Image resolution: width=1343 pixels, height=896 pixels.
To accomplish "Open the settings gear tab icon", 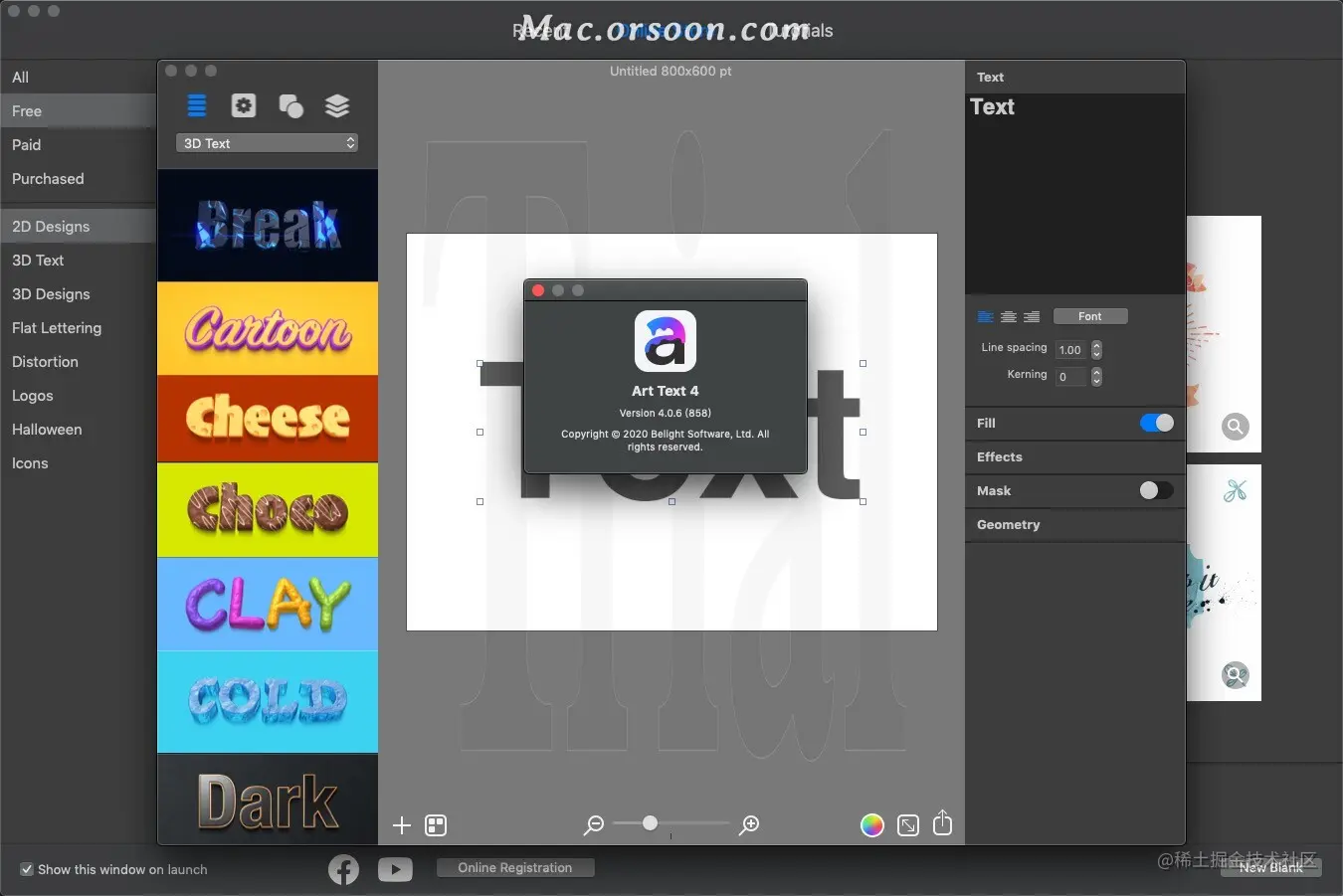I will coord(244,105).
